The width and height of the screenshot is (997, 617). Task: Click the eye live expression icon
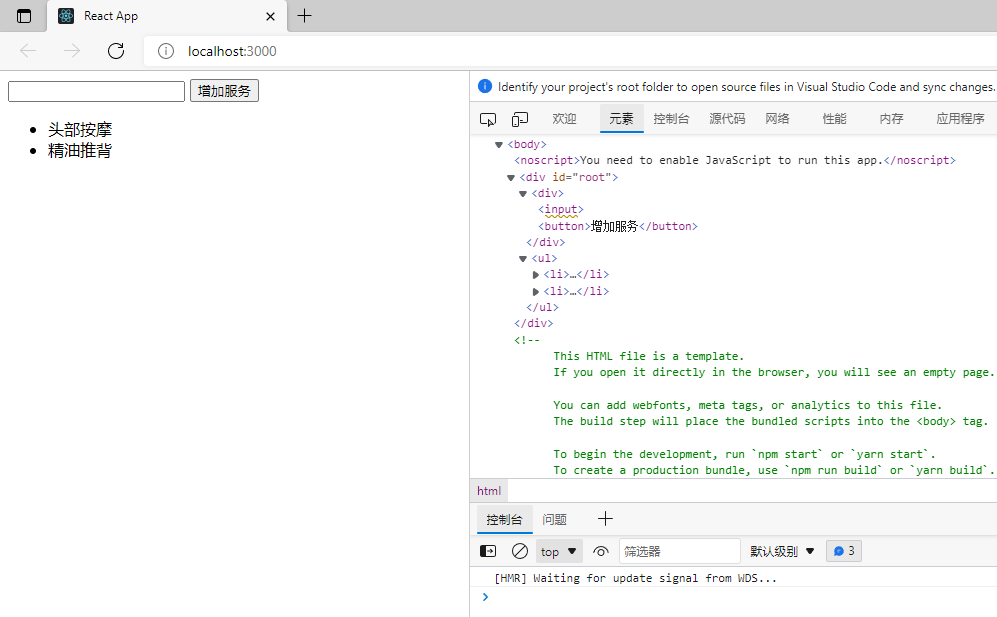(600, 551)
